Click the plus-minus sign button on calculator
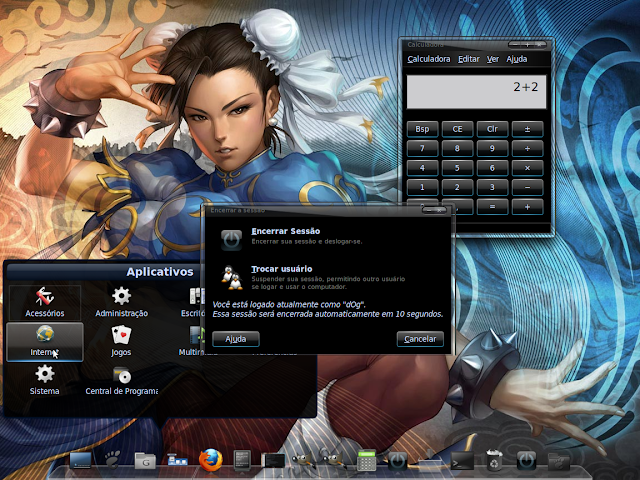 (x=527, y=129)
